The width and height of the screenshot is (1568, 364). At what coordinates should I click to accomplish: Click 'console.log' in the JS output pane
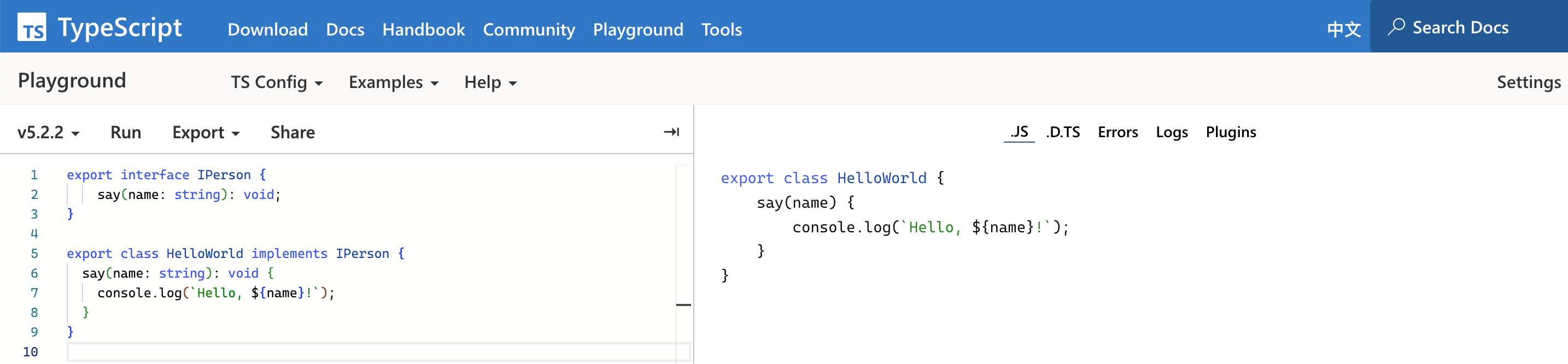842,227
